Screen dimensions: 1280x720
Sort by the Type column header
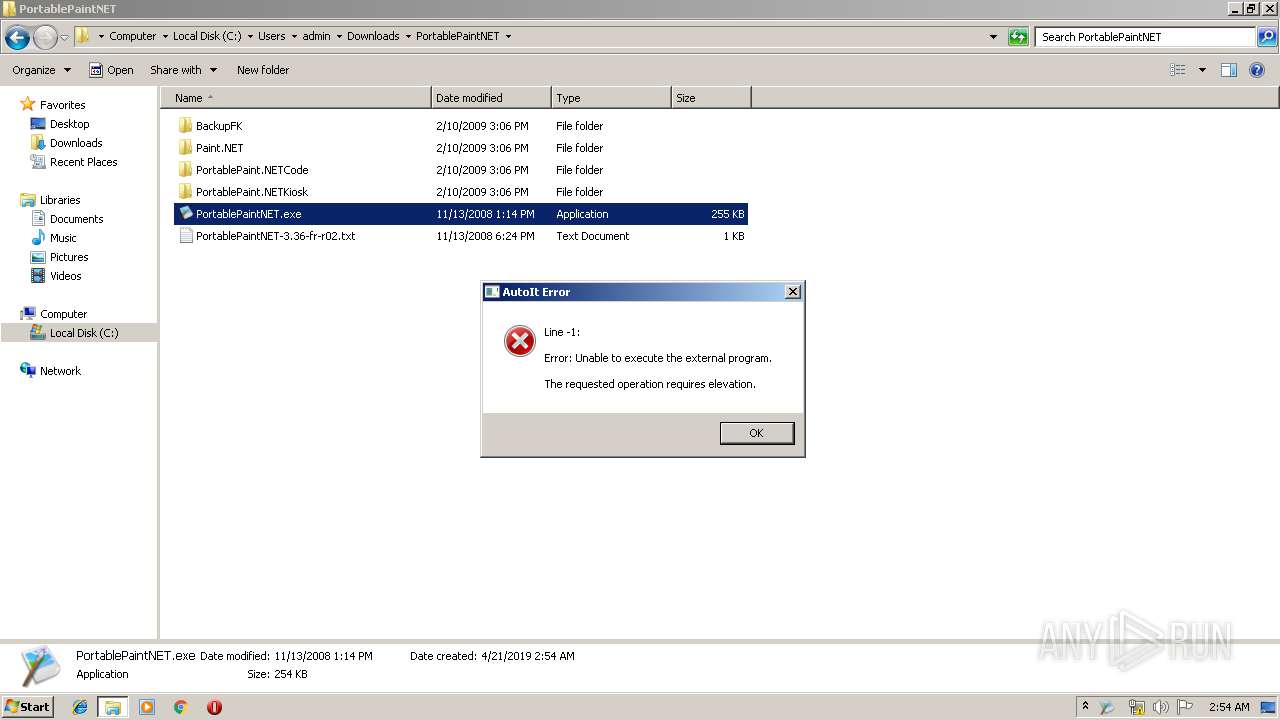(x=611, y=98)
